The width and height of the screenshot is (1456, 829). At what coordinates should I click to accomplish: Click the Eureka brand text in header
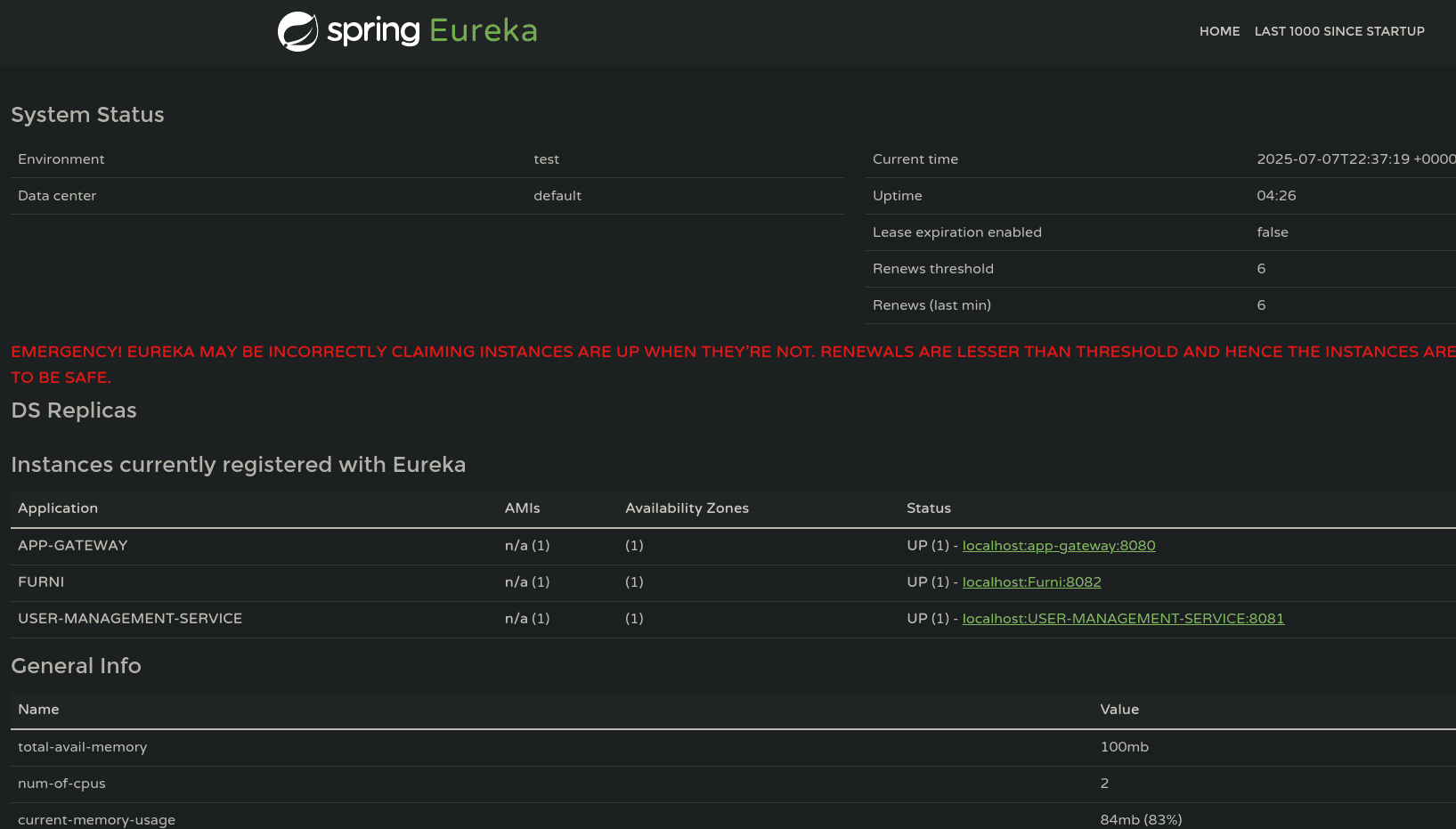tap(483, 31)
